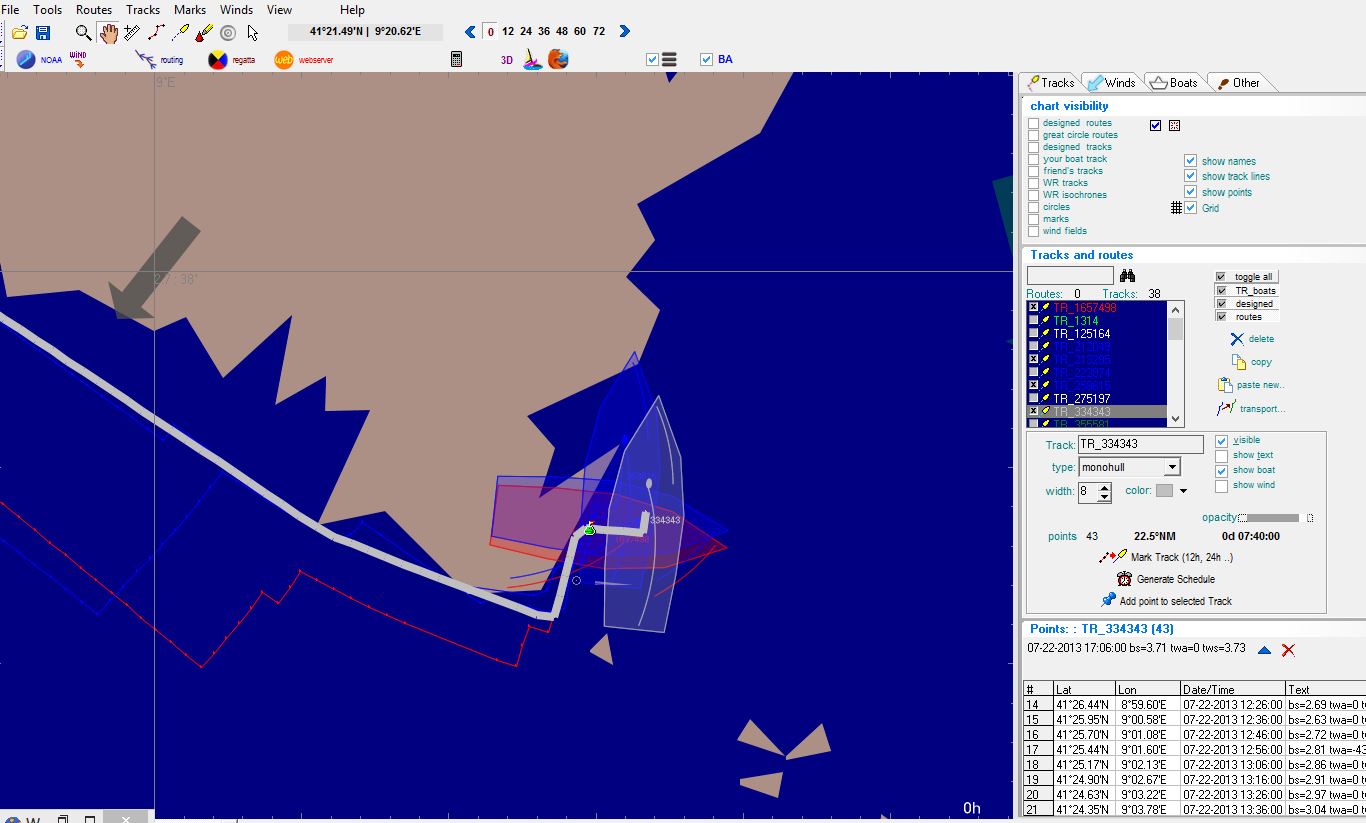Screen dimensions: 1366x823
Task: Enable show wind for track
Action: [x=1221, y=486]
